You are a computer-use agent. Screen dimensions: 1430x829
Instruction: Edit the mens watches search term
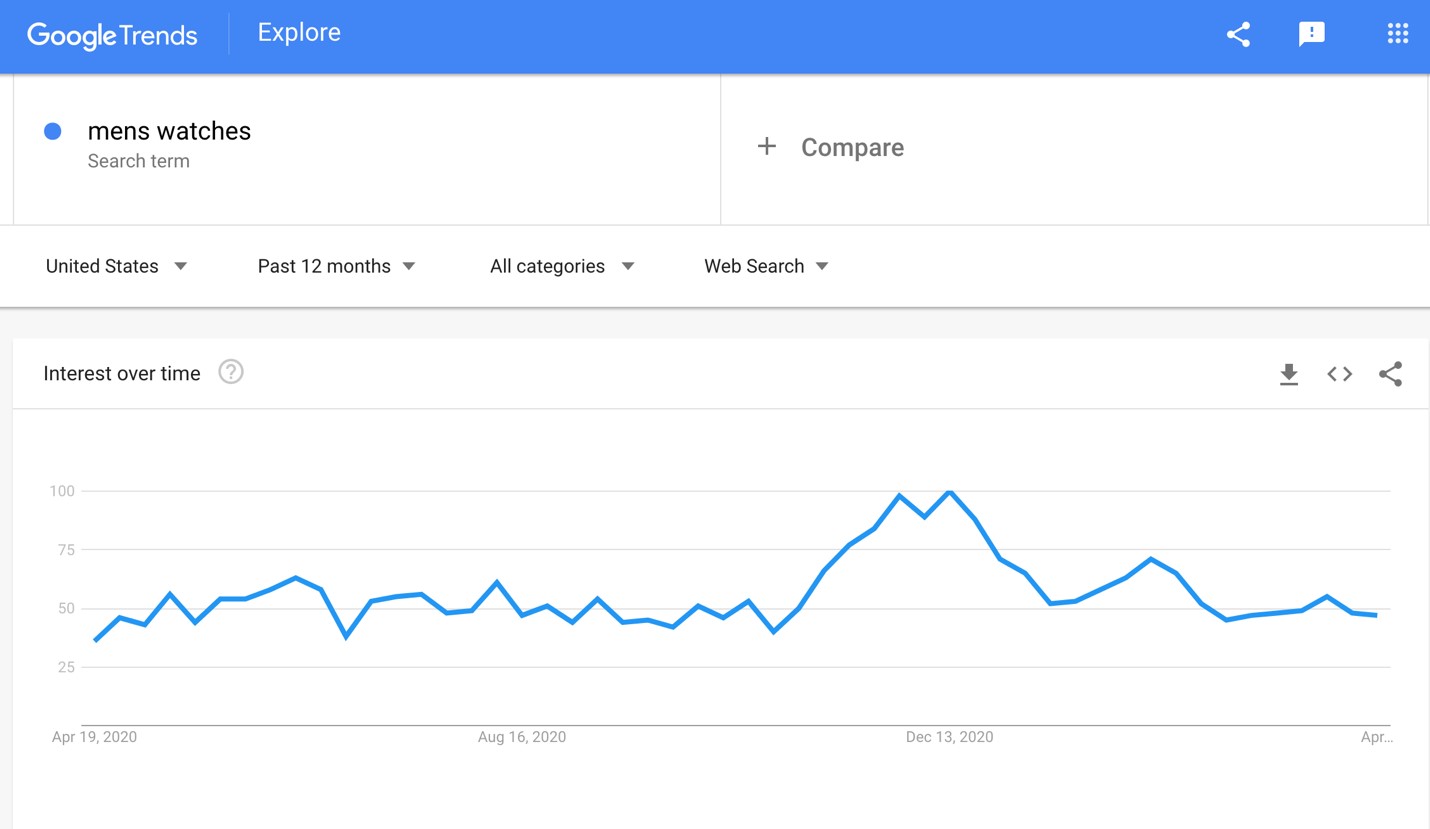pos(169,131)
